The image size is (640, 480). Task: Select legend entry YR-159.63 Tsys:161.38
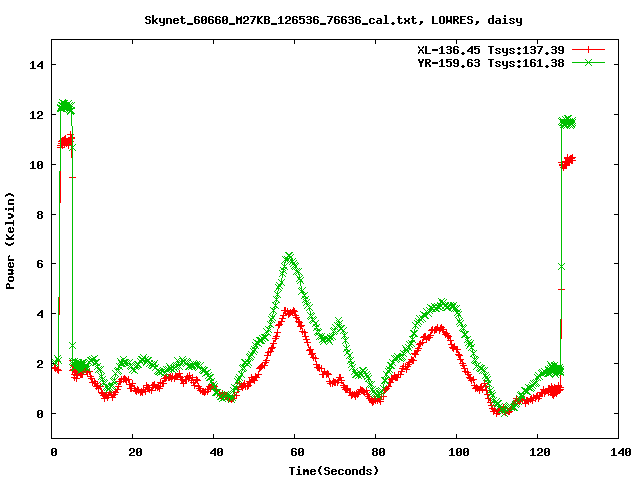(491, 63)
